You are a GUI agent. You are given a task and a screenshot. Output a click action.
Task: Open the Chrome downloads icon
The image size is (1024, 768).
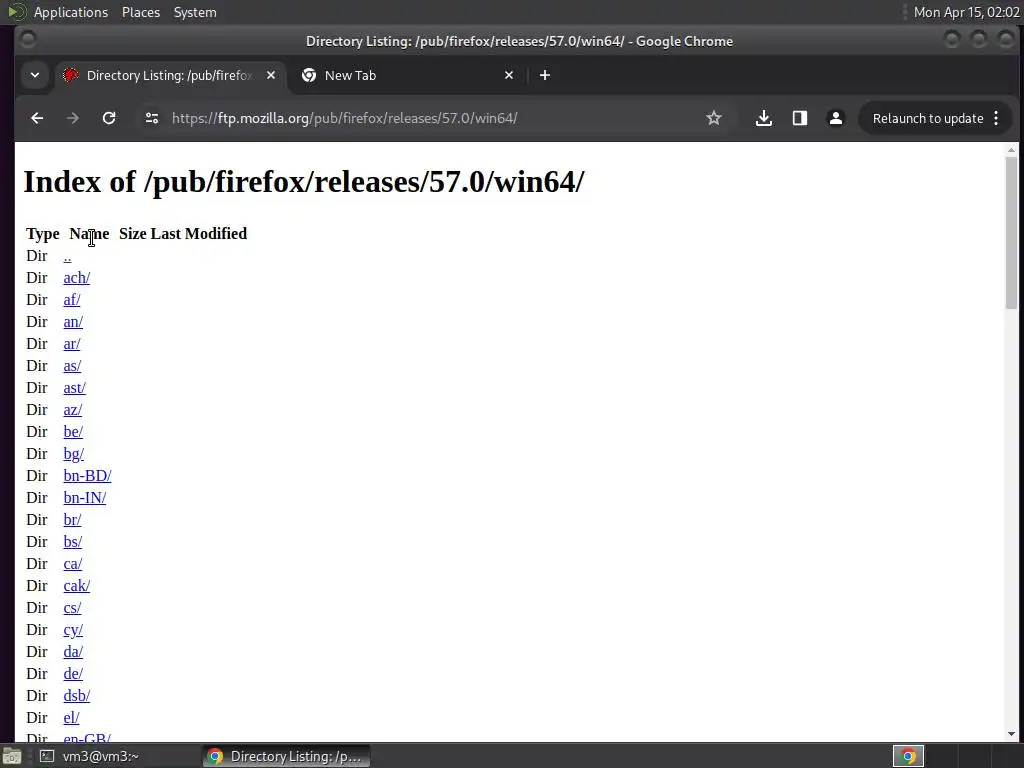click(763, 118)
